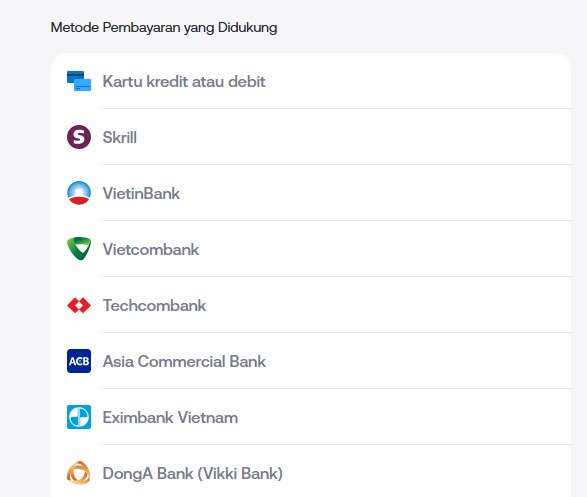Choose the Skrill payment label

[120, 137]
